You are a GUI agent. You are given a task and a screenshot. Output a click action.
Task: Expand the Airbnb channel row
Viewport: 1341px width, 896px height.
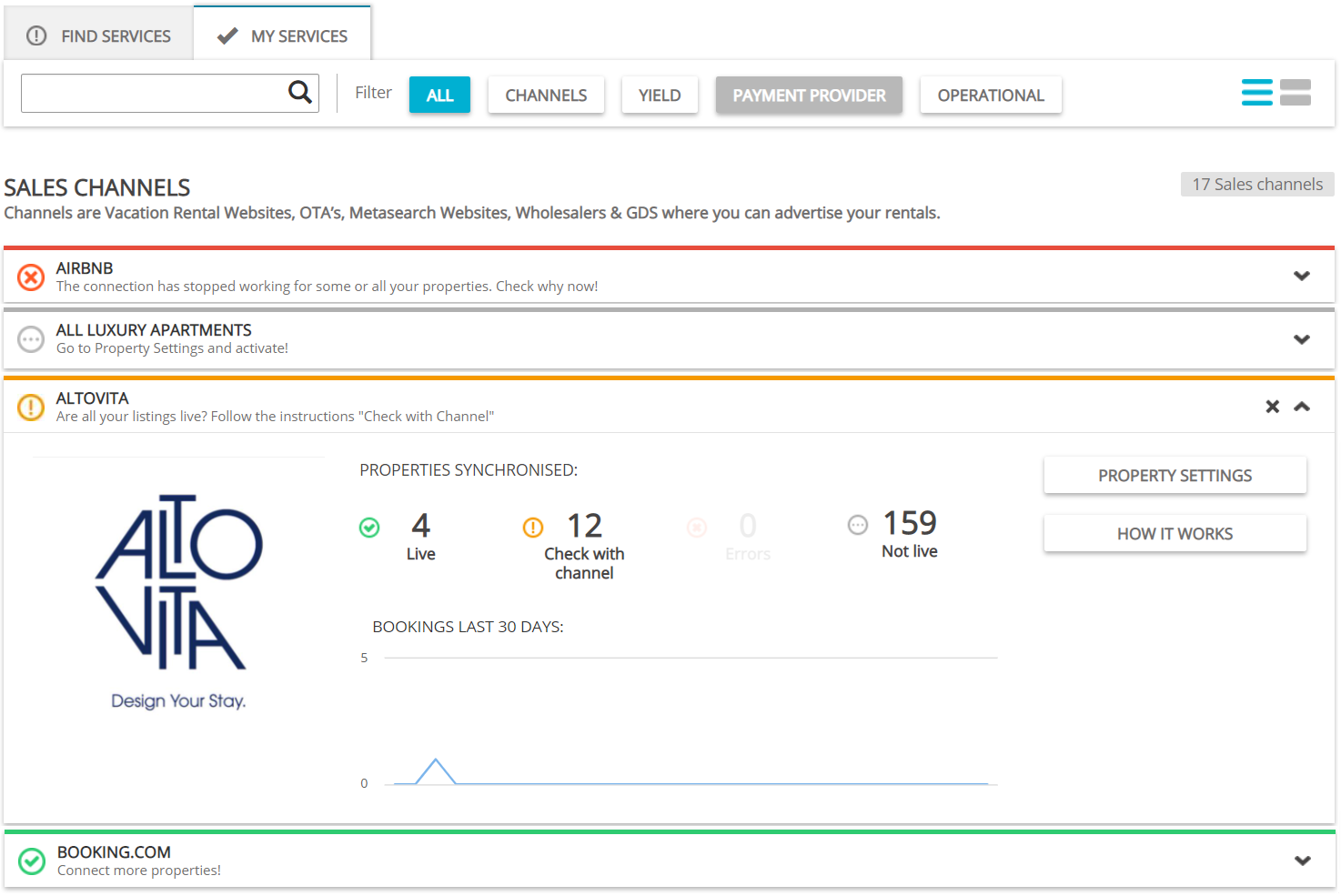1302,276
